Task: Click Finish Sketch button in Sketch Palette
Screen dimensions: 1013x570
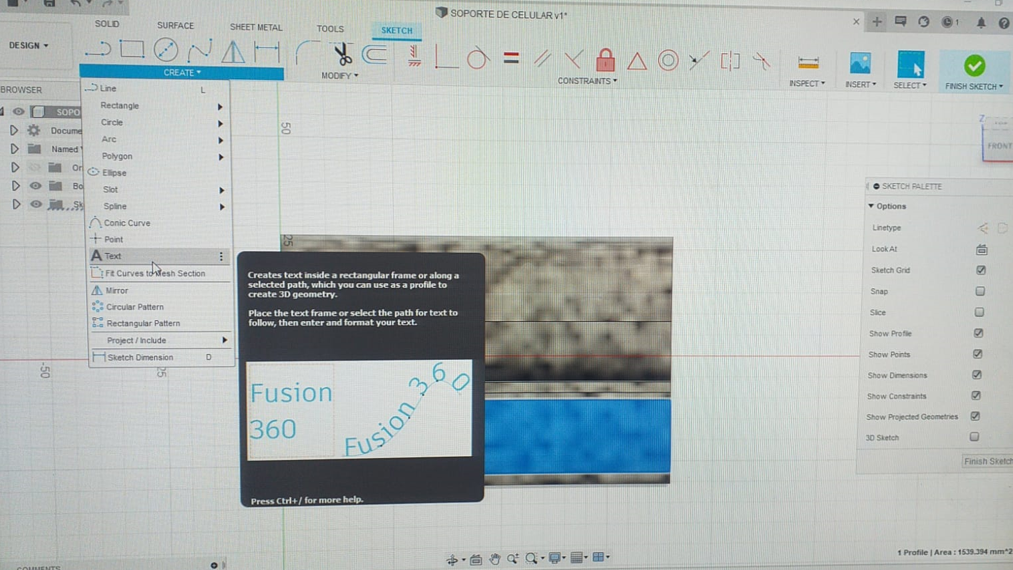Action: coord(987,461)
